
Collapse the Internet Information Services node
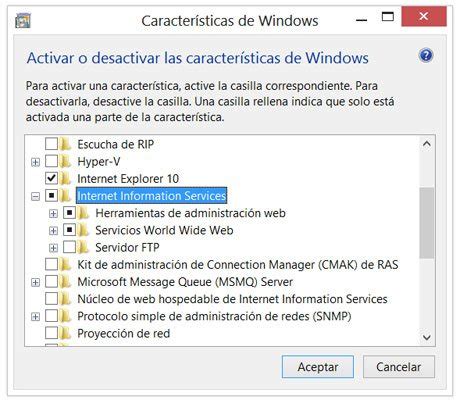(x=35, y=196)
